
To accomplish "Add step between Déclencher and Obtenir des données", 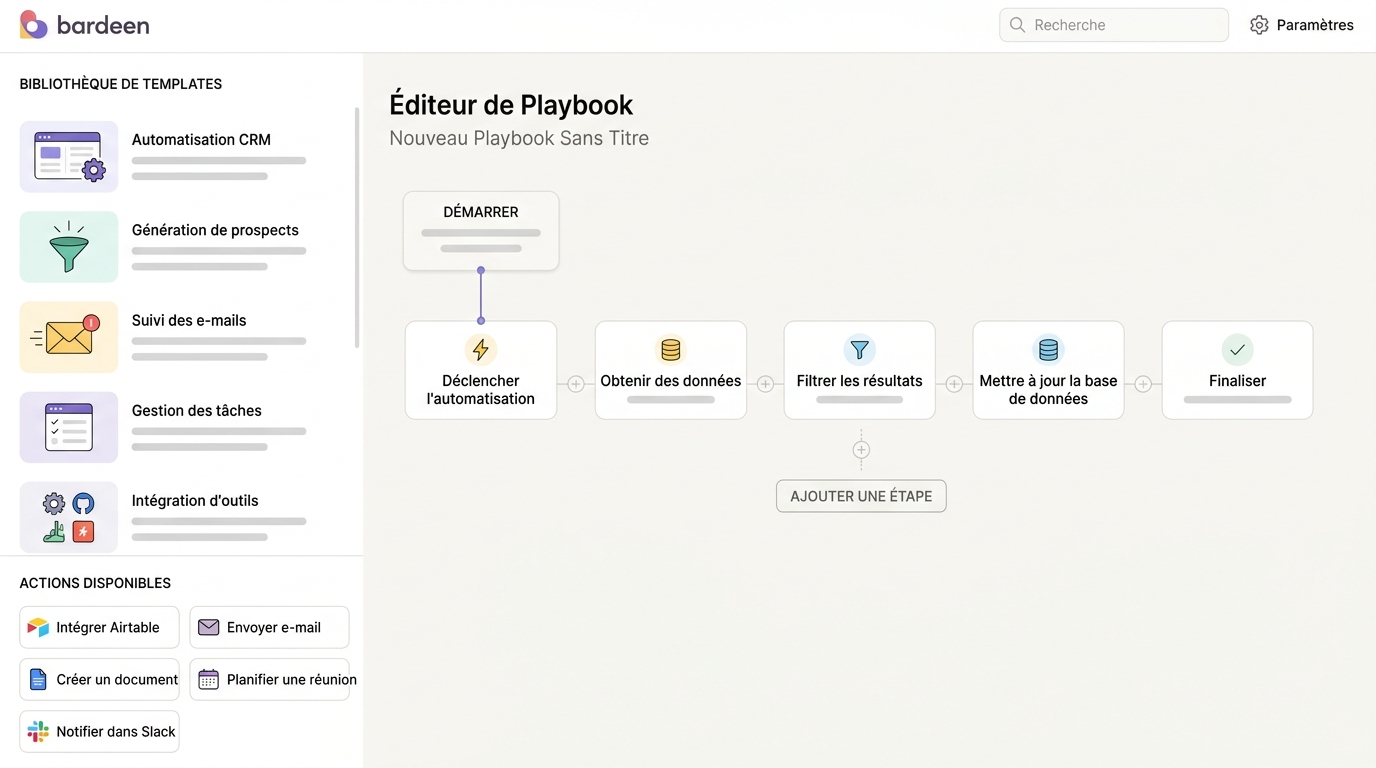I will (576, 384).
